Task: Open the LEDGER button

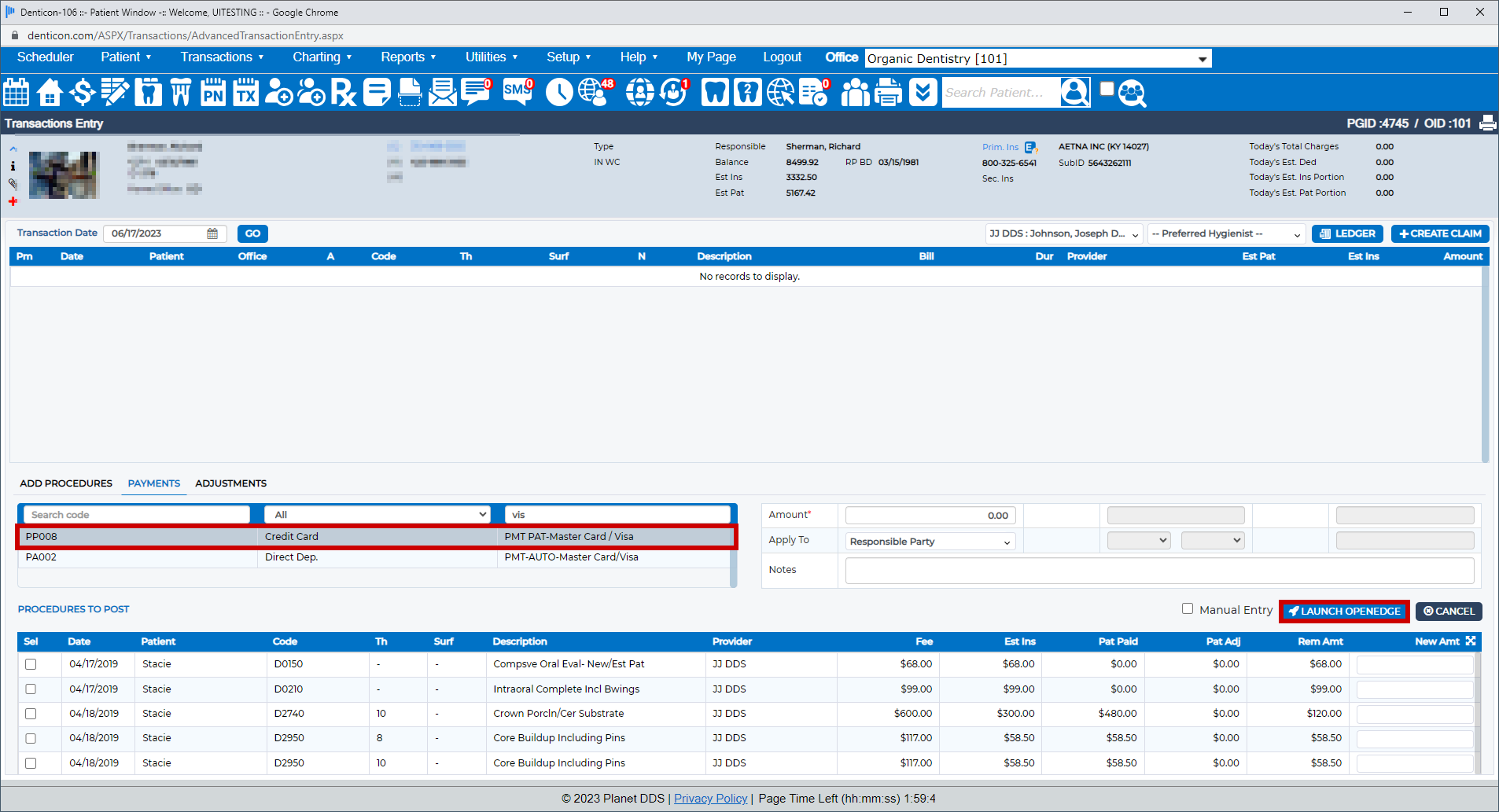Action: click(1347, 233)
